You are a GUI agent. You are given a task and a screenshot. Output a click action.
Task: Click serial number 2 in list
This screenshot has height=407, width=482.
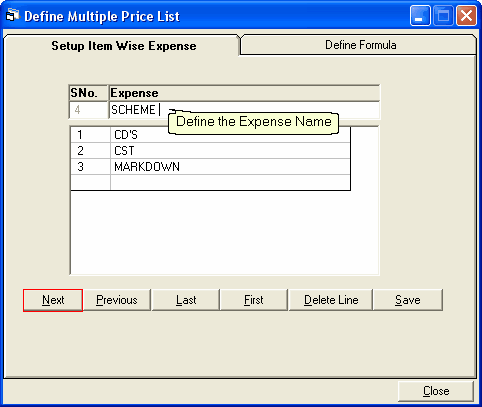point(80,151)
